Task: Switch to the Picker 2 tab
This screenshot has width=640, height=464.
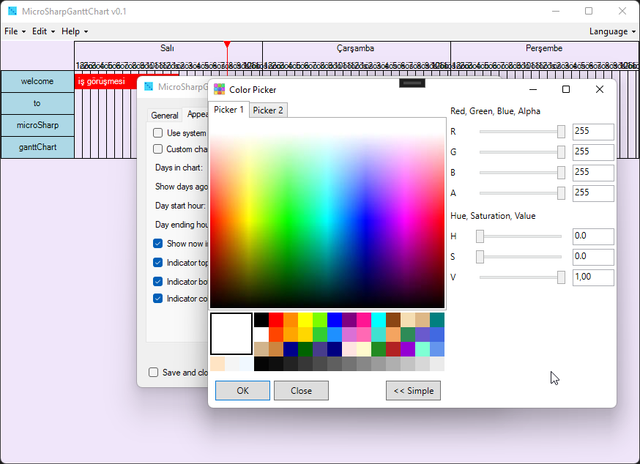Action: [x=267, y=110]
